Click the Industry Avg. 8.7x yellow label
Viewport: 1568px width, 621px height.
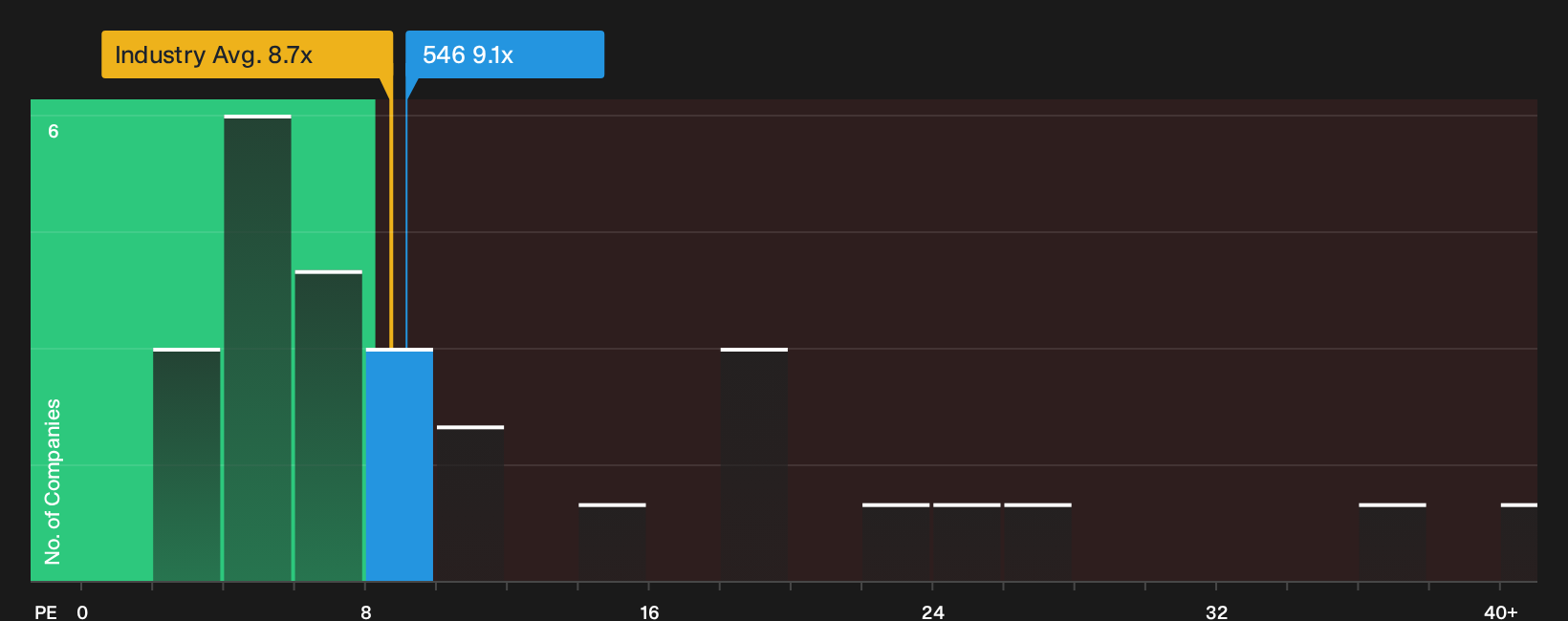tap(247, 54)
